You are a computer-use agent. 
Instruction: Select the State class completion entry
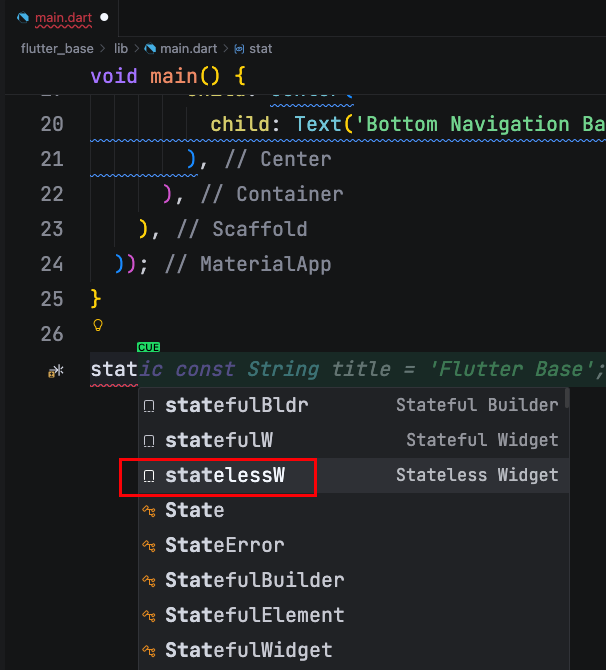[x=195, y=511]
